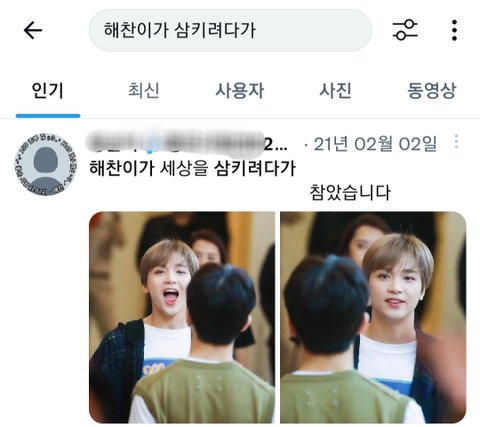Screen dimensions: 480x427
Task: Open the top-right overflow menu
Action: click(454, 30)
